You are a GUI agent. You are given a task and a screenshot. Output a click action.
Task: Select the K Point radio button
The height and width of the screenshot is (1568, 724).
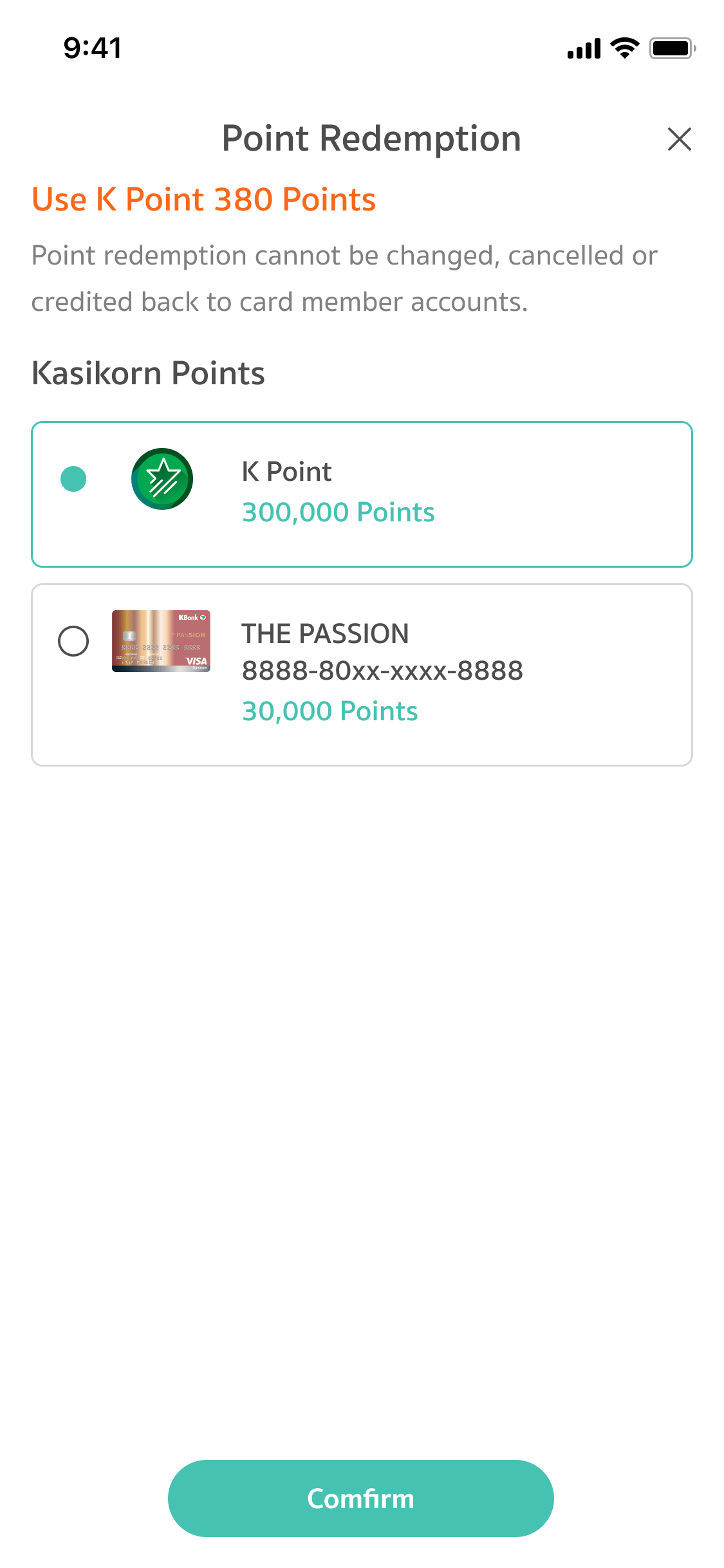[x=73, y=479]
